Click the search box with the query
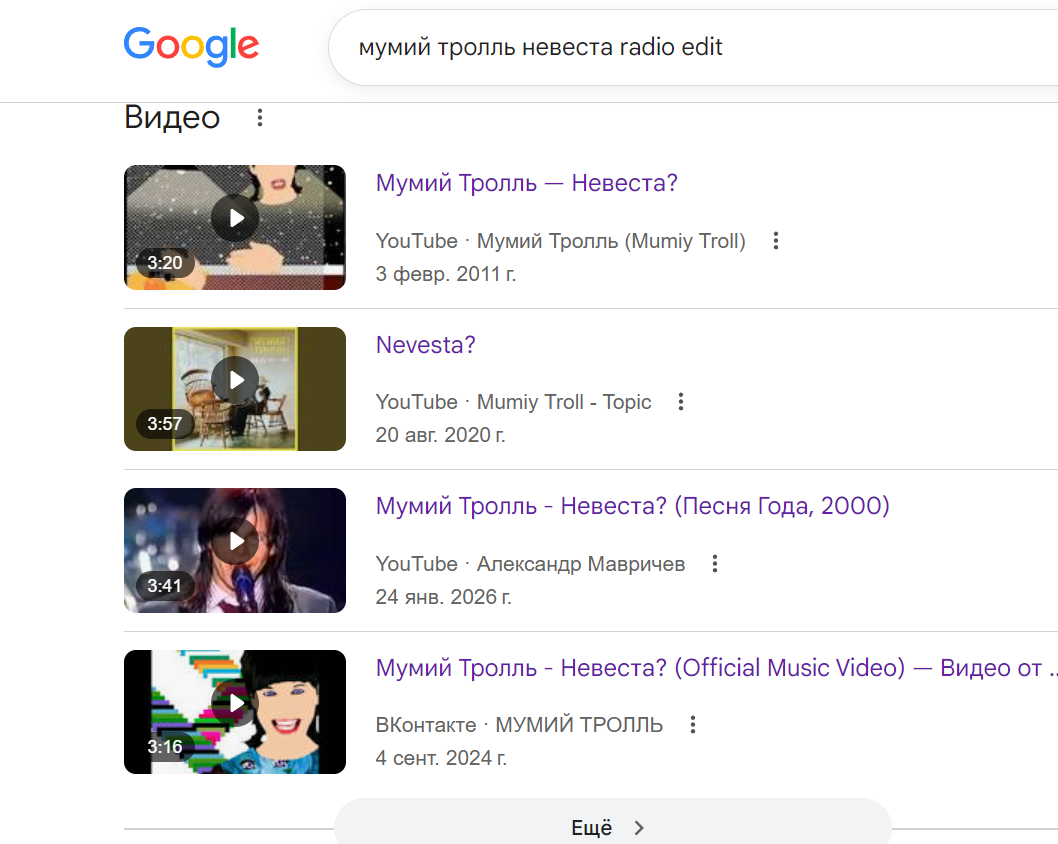 693,47
